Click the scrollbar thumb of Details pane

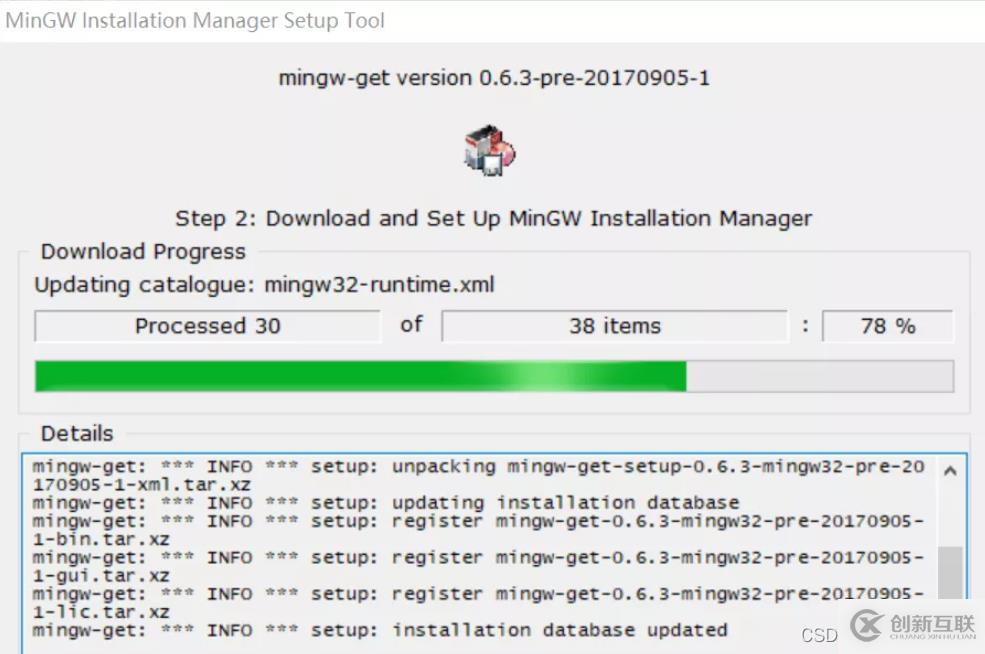(950, 572)
